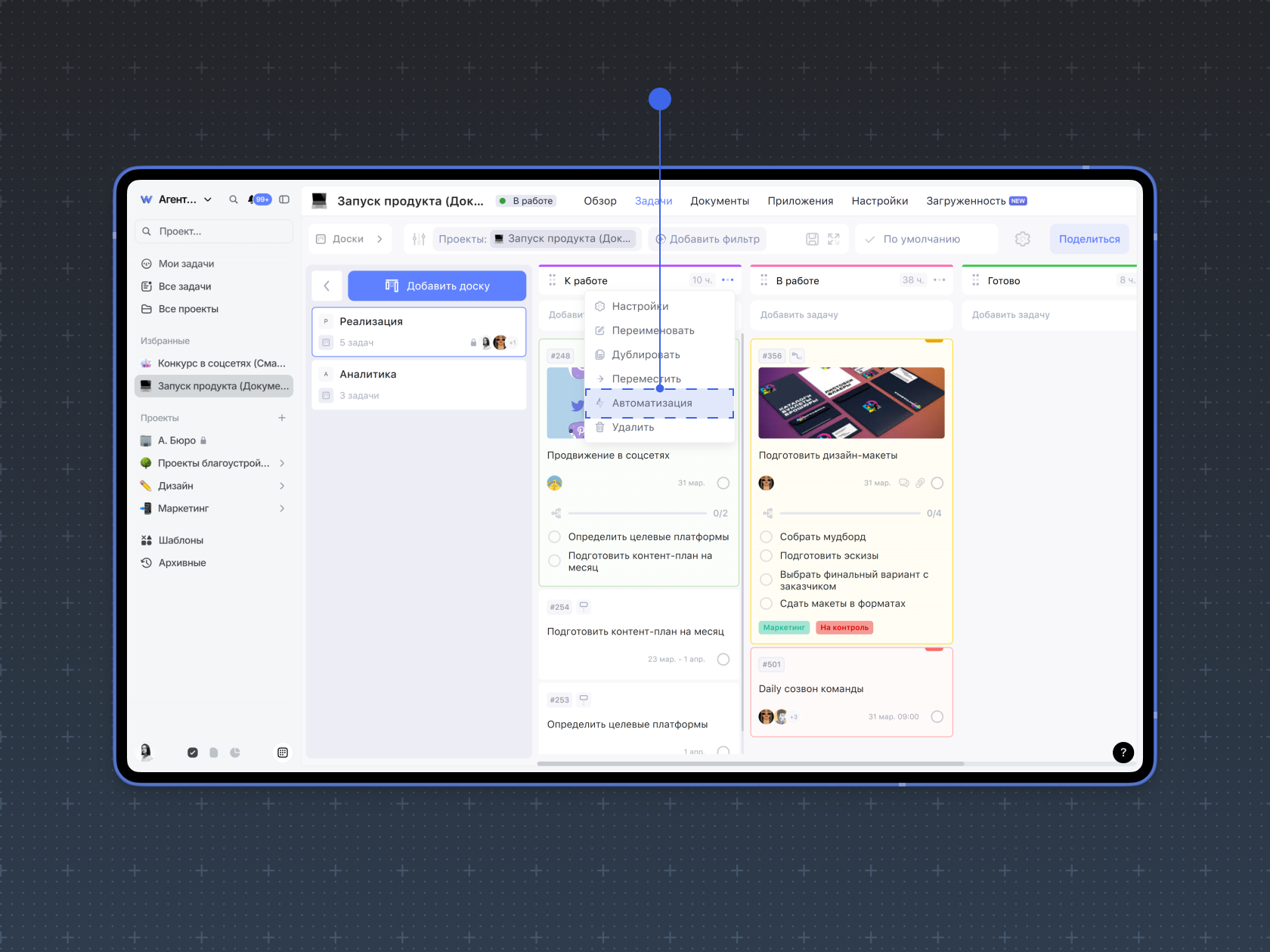This screenshot has height=952, width=1270.
Task: Expand the 'Маркетинг' project chevron
Action: [x=282, y=508]
